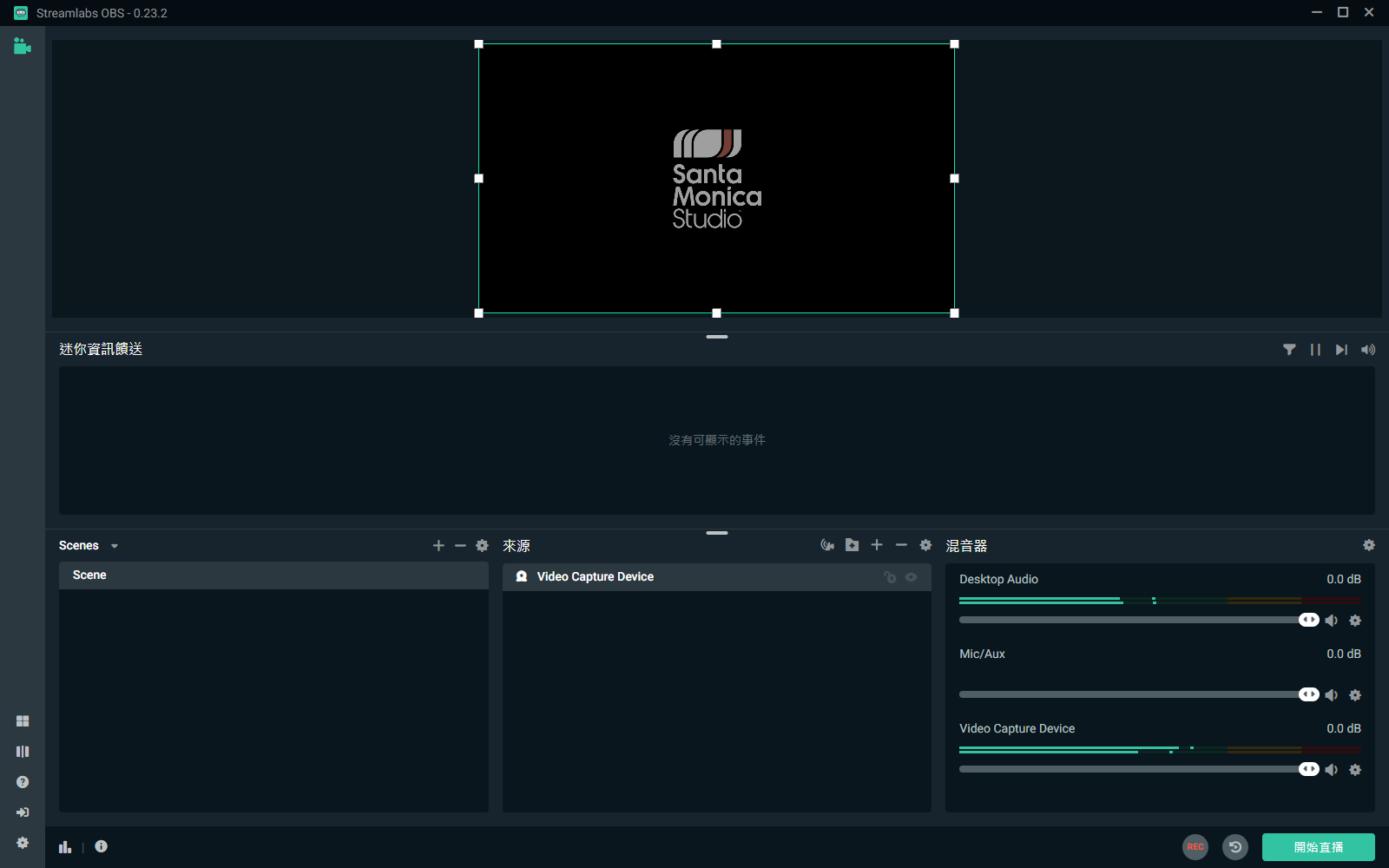Remove the selected scene with minus icon

point(460,545)
